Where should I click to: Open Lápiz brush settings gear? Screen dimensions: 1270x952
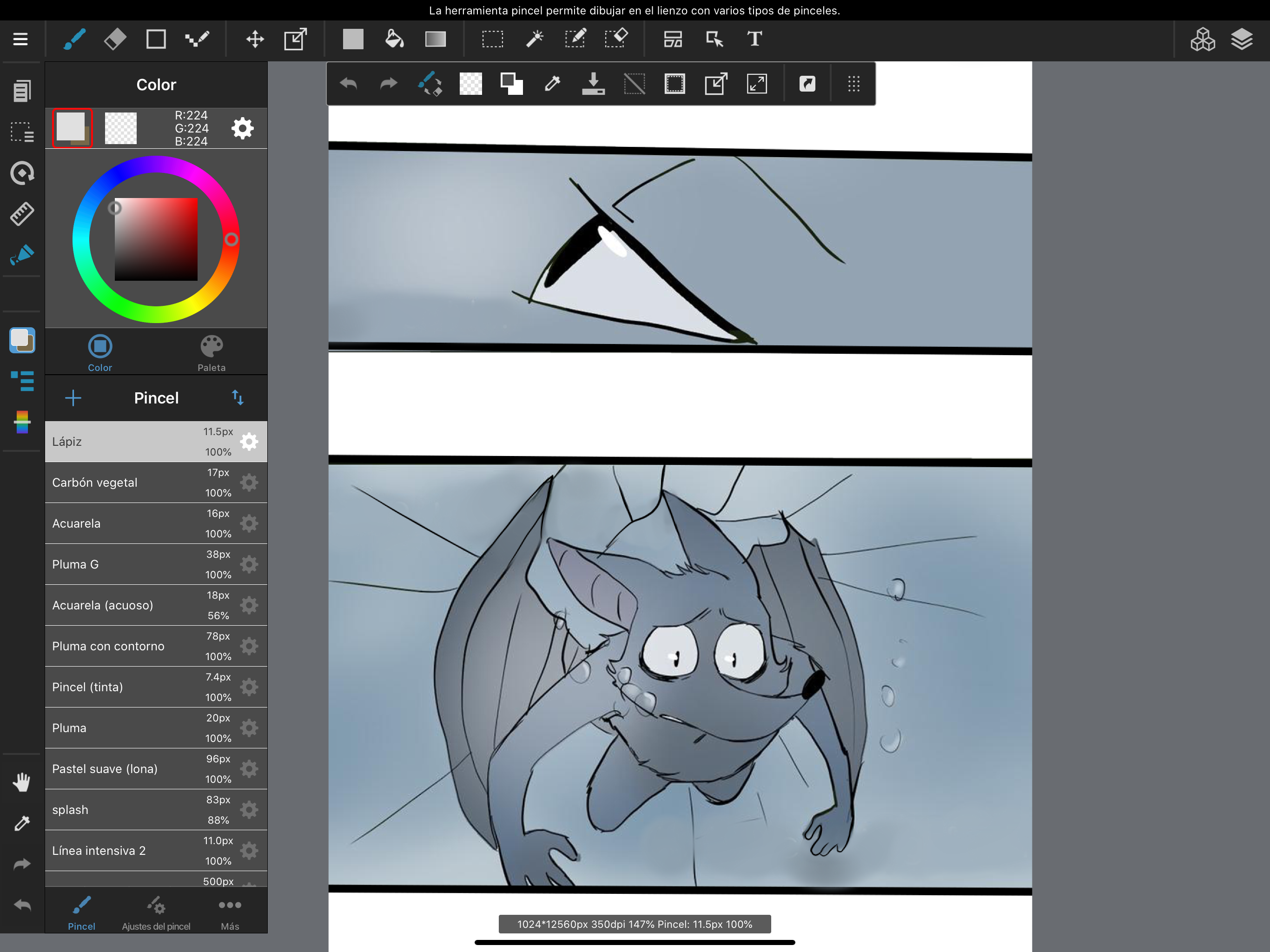249,442
